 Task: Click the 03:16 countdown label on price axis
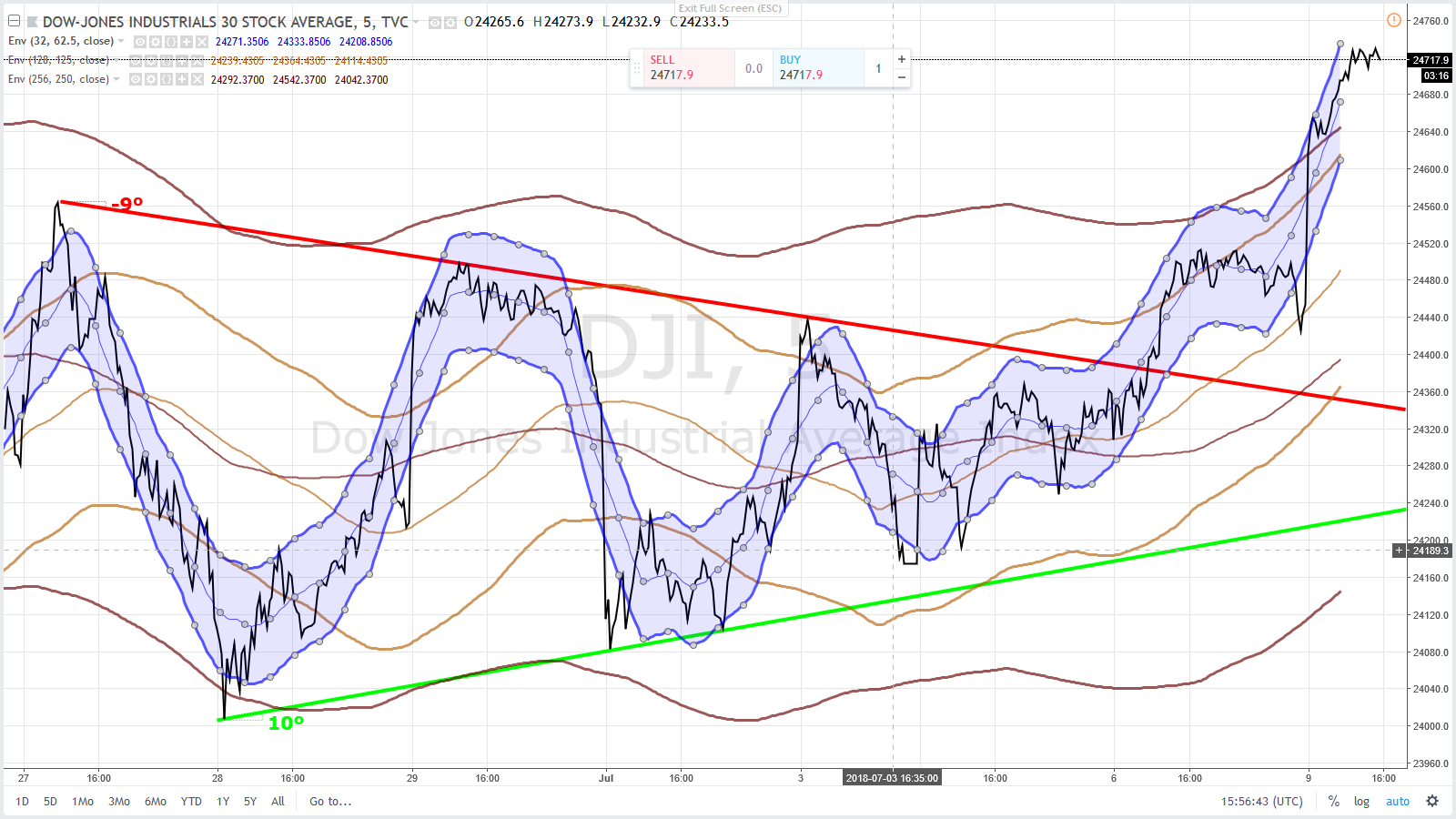pos(1436,76)
